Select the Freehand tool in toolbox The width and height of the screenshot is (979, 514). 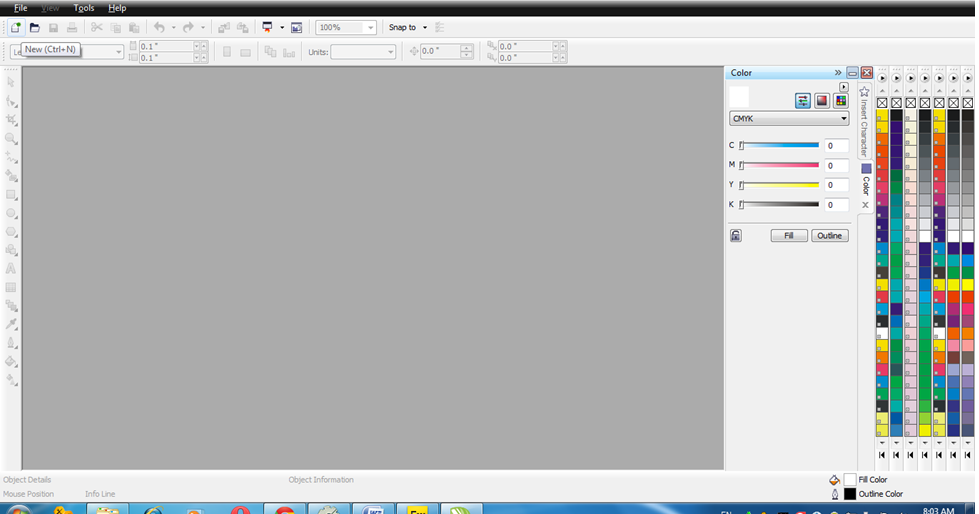point(11,157)
